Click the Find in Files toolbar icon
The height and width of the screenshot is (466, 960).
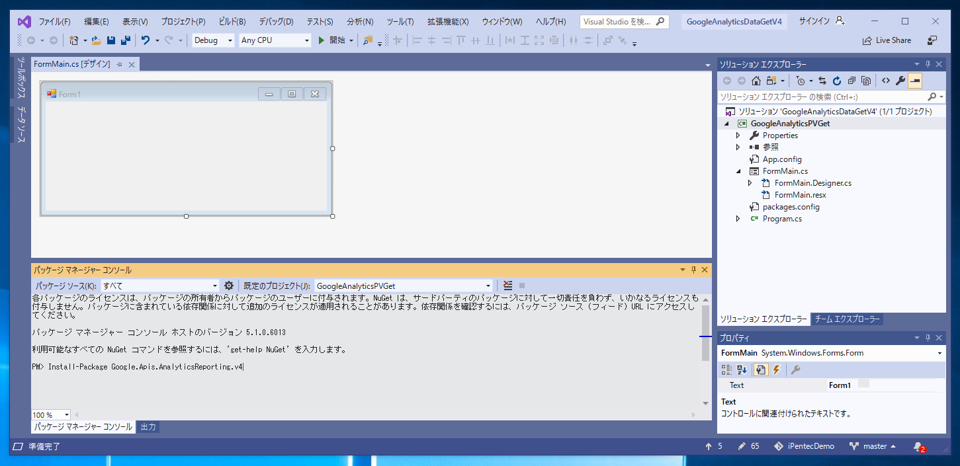[368, 40]
